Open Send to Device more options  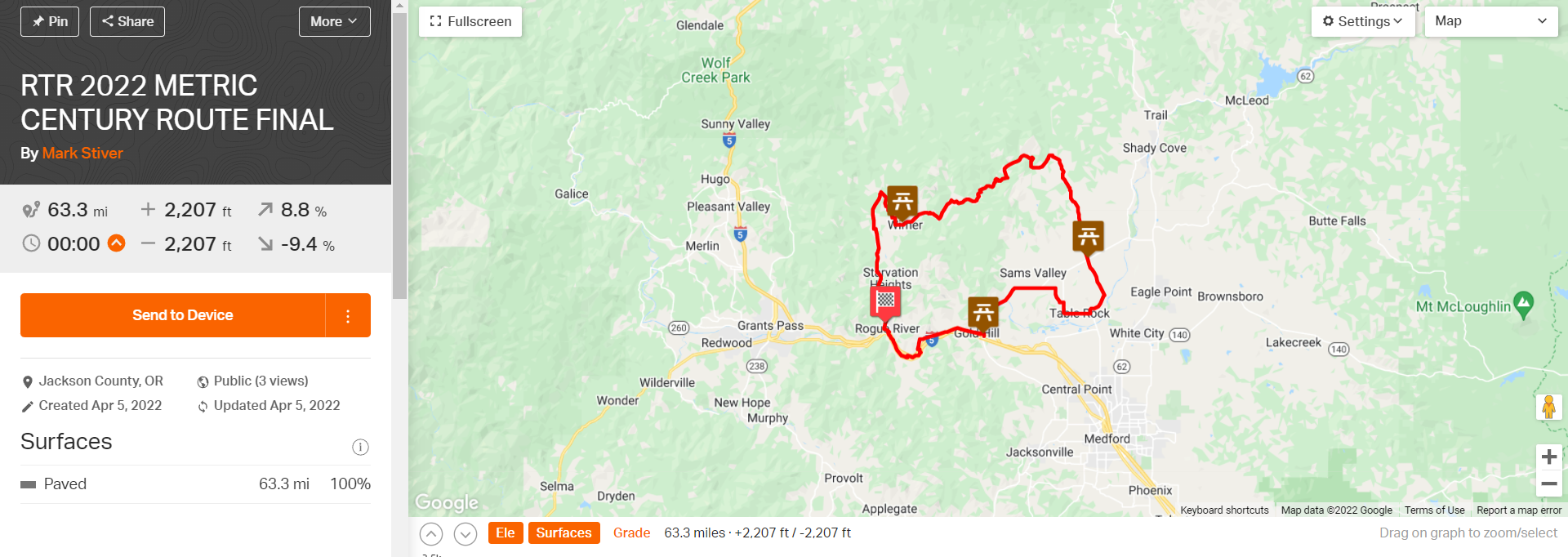(x=348, y=315)
